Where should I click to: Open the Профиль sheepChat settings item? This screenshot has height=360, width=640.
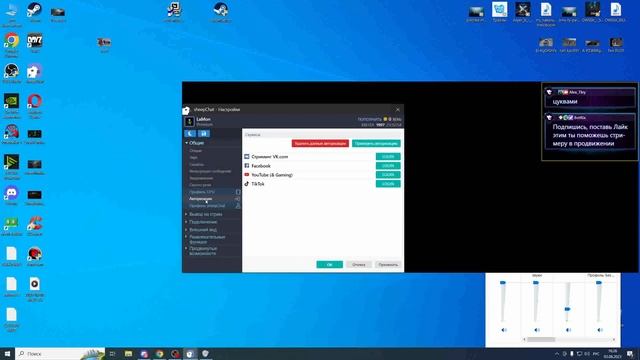pos(207,206)
